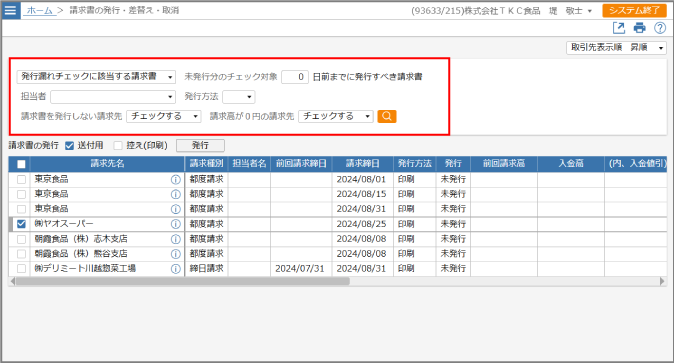Toggle the 送付用 checkbox
The image size is (674, 363).
(69, 146)
